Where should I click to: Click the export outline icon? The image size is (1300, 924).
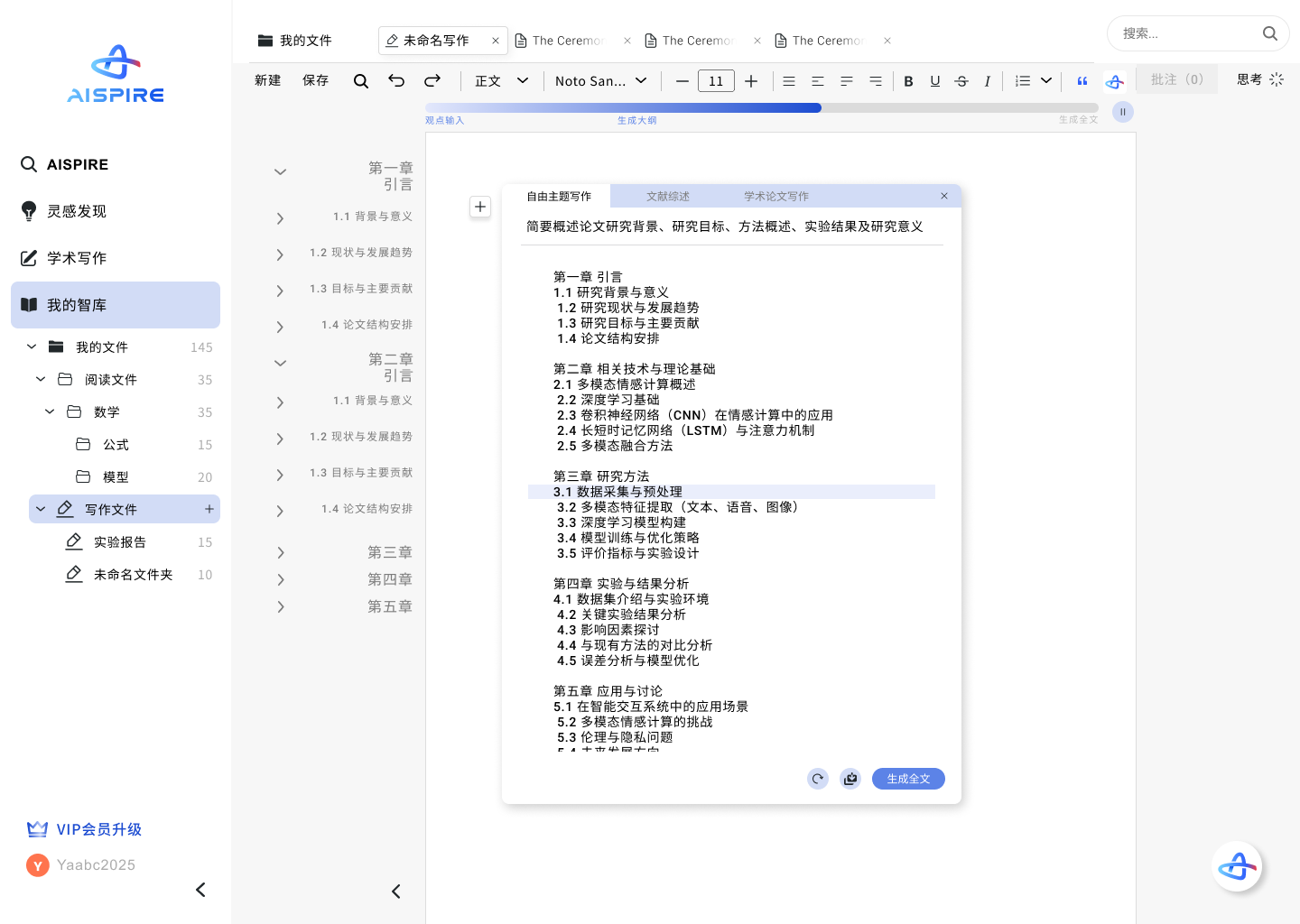tap(850, 779)
